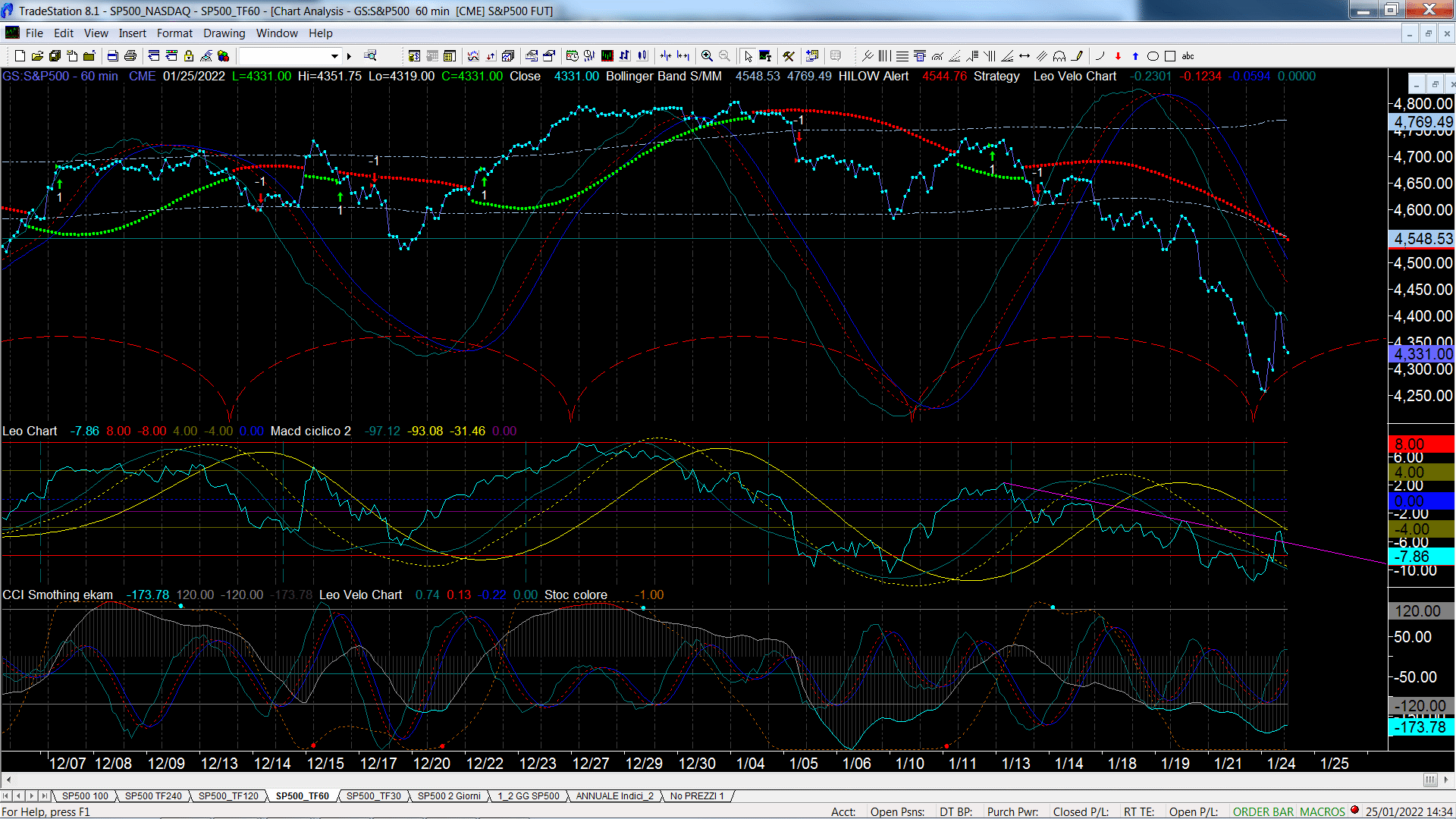The image size is (1456, 819).
Task: Click the 4,769.49 price axis label
Action: click(x=1422, y=122)
